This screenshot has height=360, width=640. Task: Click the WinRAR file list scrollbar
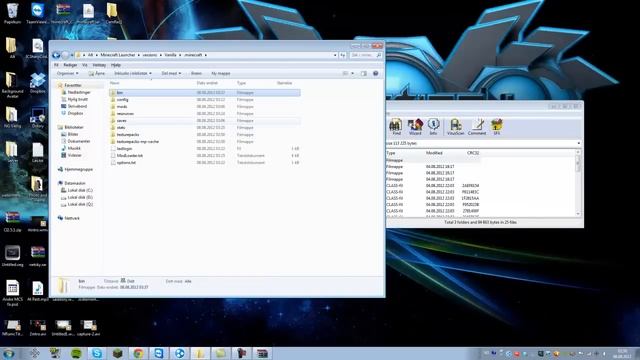[x=578, y=183]
